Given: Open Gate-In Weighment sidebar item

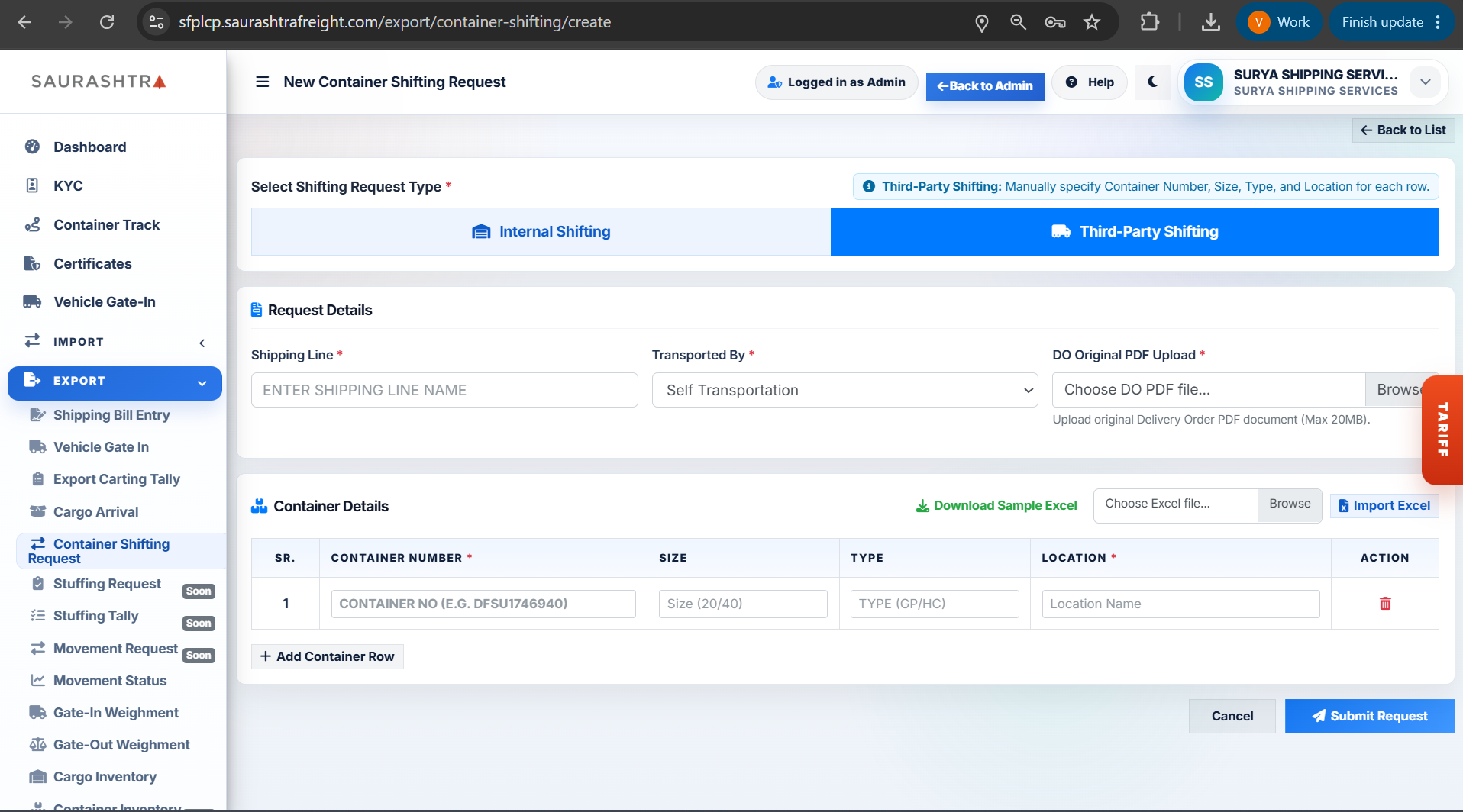Looking at the screenshot, I should [x=115, y=712].
